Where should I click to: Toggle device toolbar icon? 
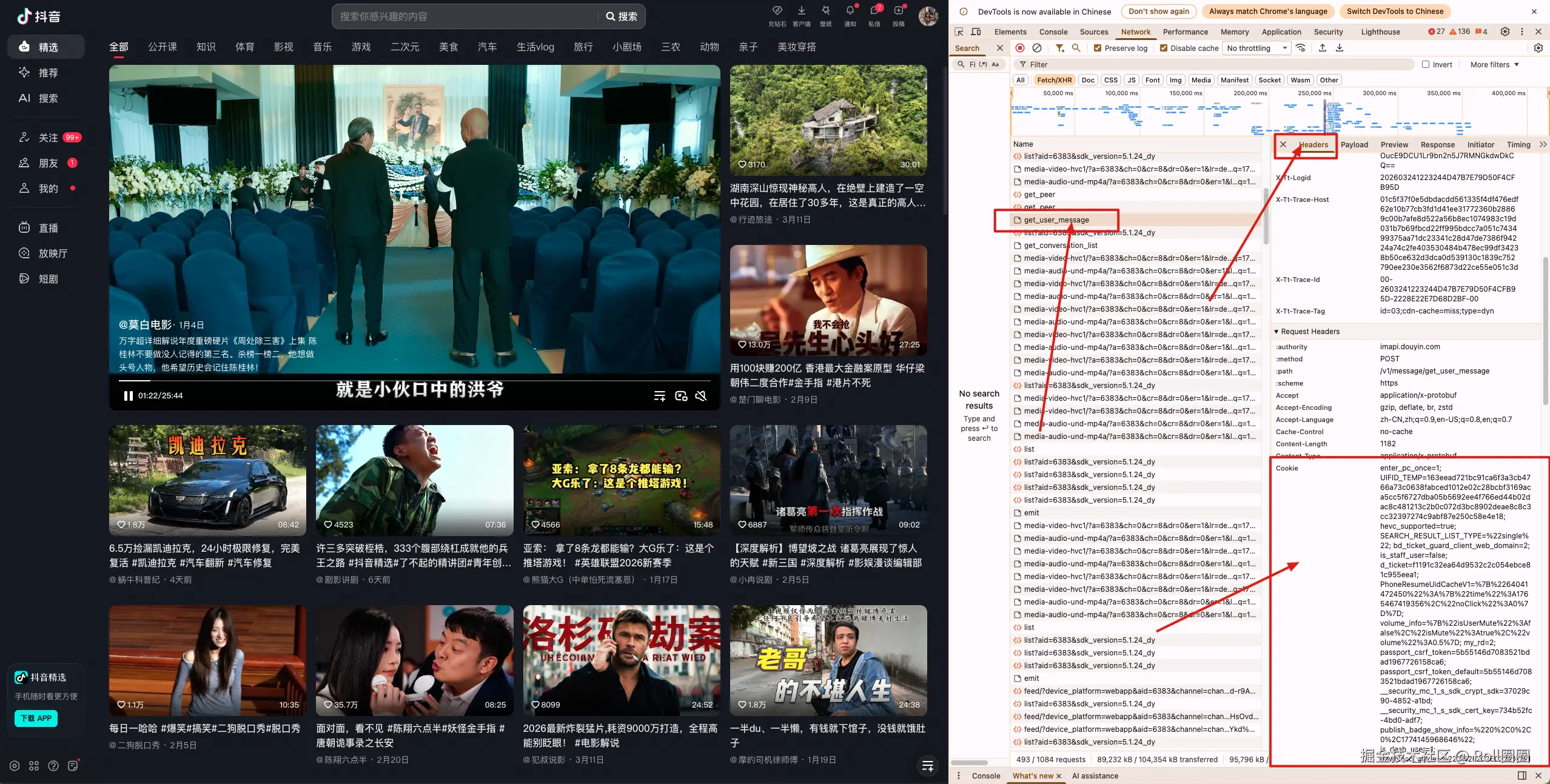pyautogui.click(x=976, y=32)
